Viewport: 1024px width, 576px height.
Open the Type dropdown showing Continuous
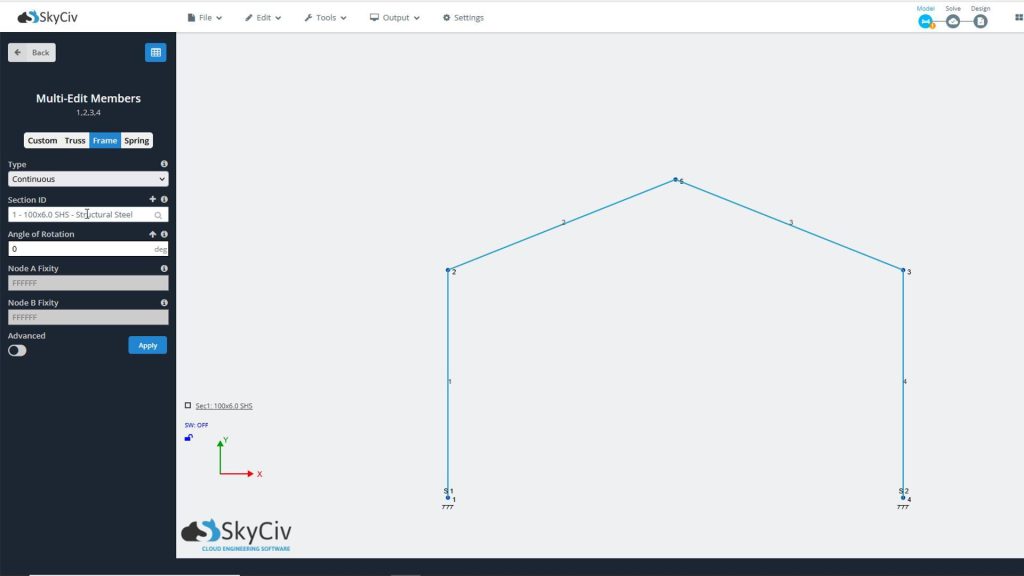(x=87, y=178)
